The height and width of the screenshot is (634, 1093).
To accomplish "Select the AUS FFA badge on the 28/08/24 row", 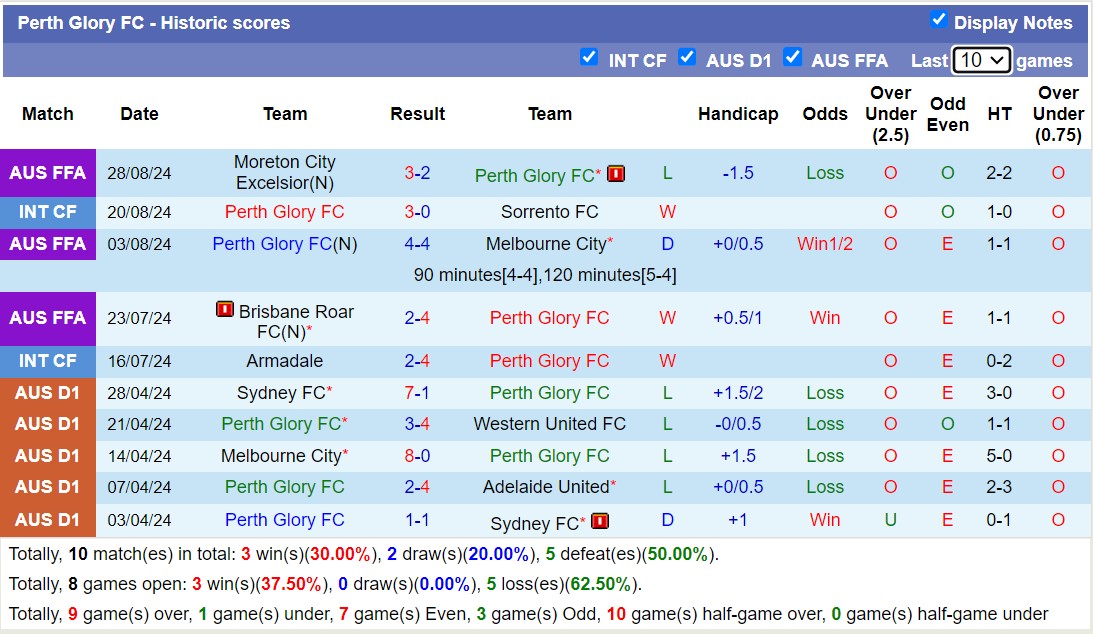I will click(48, 173).
